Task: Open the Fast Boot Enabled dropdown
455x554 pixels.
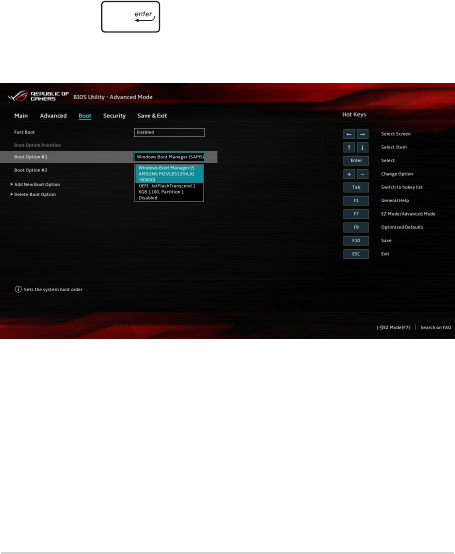Action: click(169, 132)
